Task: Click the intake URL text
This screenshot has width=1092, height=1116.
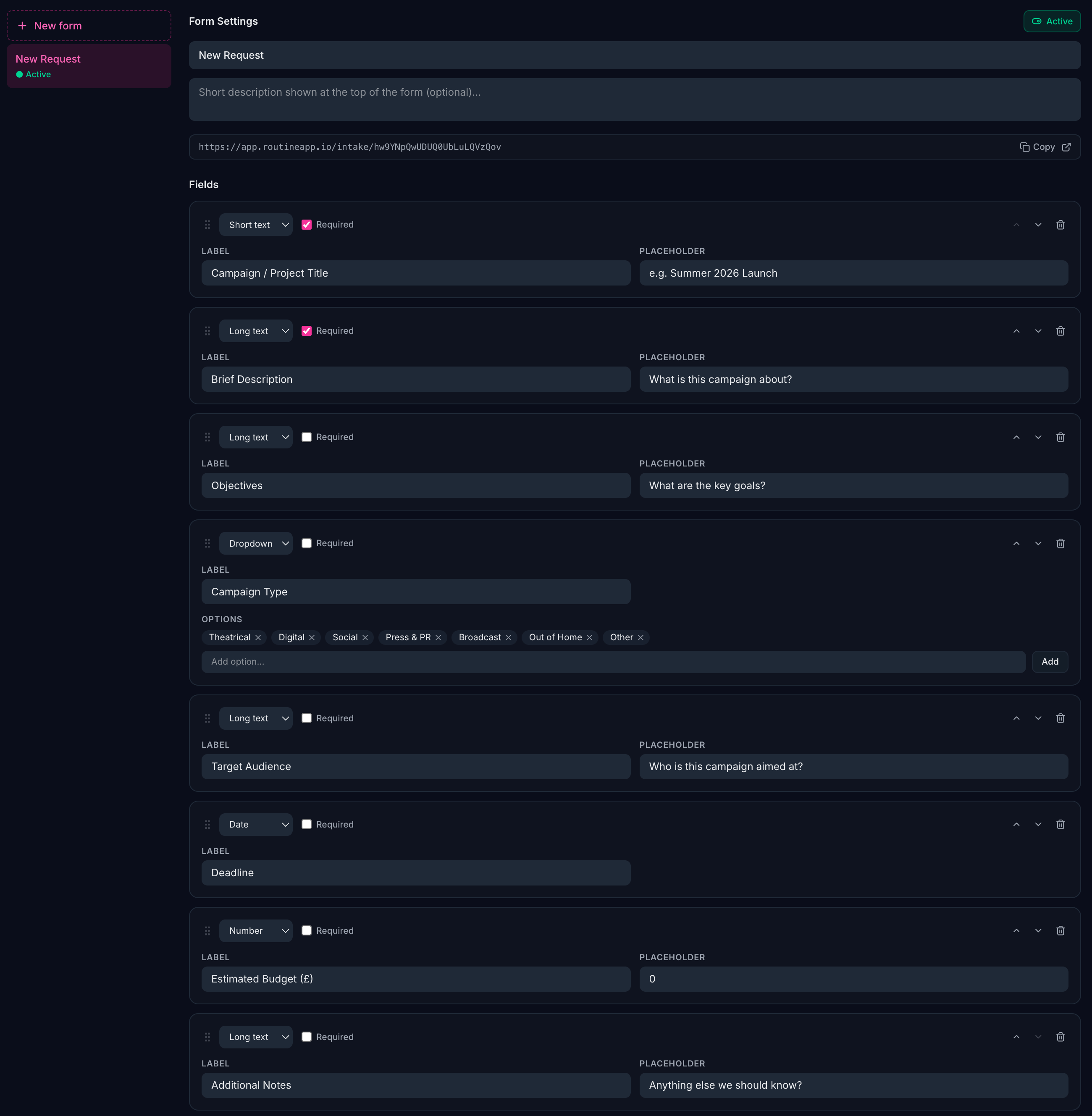Action: point(350,147)
